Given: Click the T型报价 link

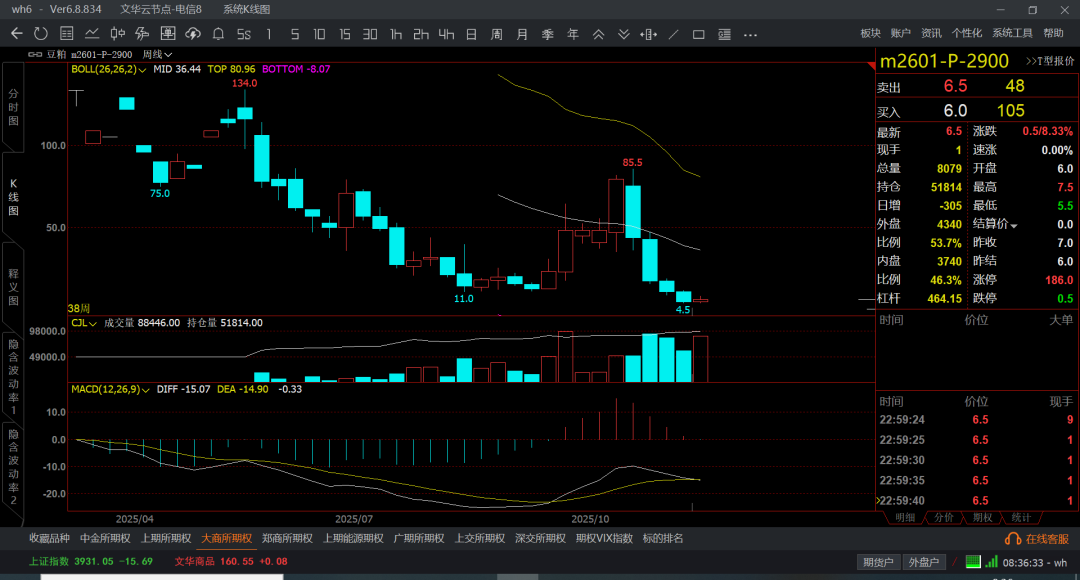Looking at the screenshot, I should (x=1049, y=61).
